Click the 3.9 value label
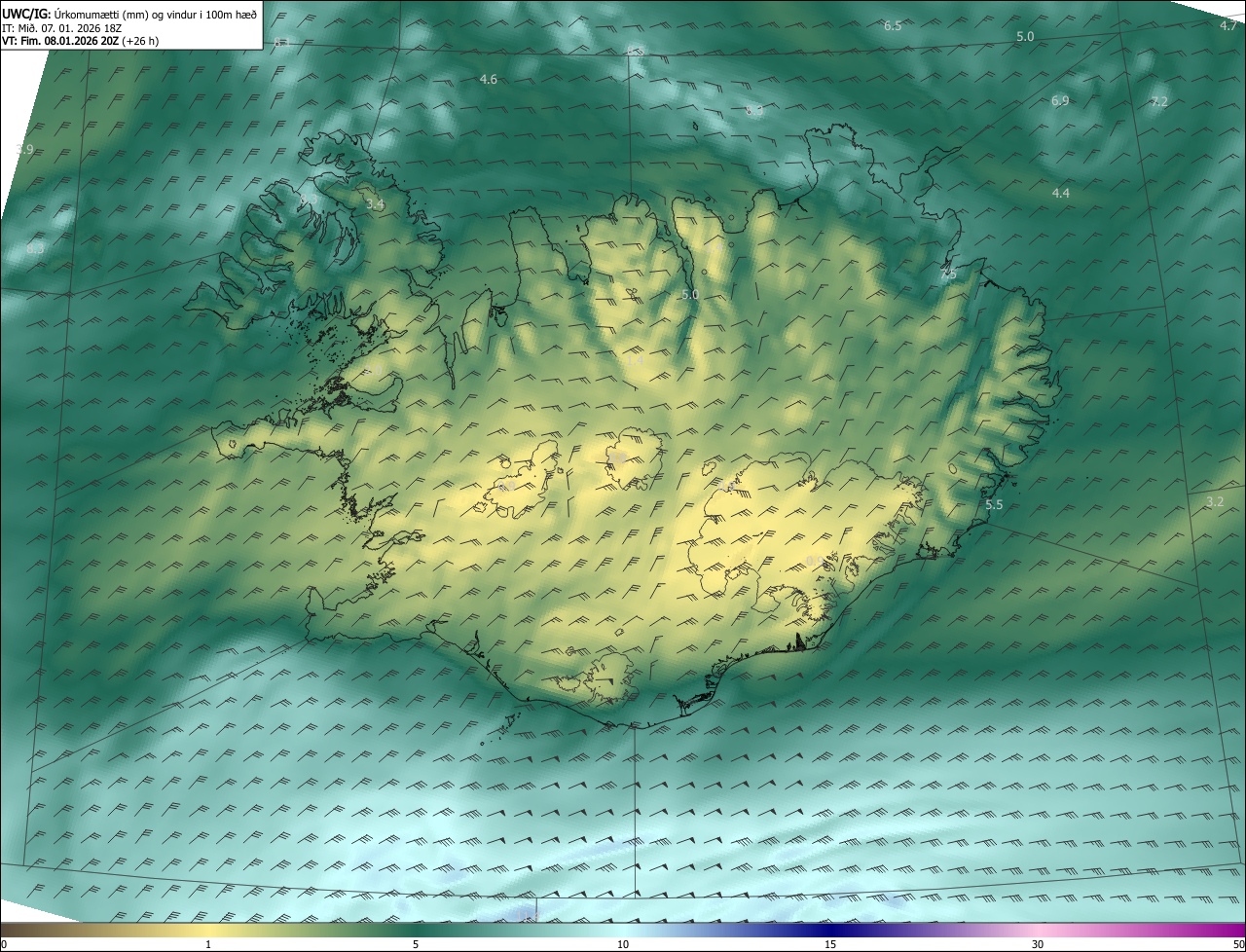The width and height of the screenshot is (1246, 952). point(25,149)
